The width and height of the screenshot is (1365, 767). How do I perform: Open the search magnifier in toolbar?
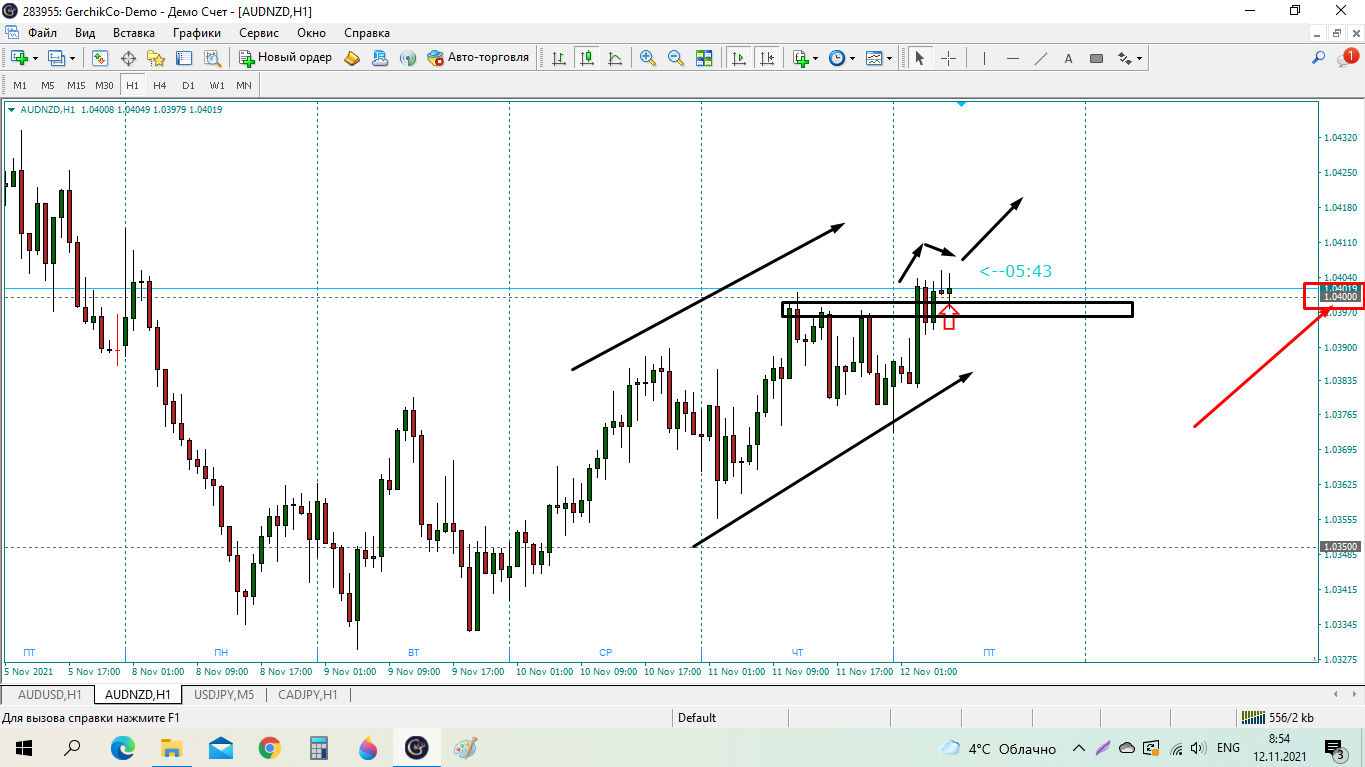1319,58
